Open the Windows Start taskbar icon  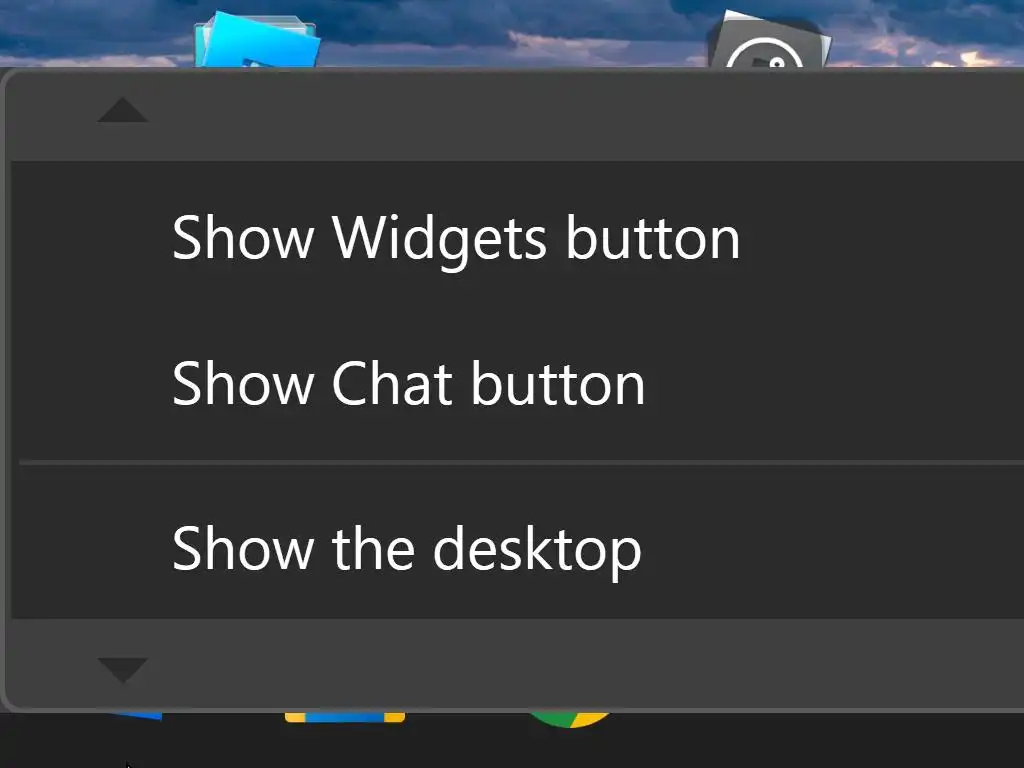point(134,716)
